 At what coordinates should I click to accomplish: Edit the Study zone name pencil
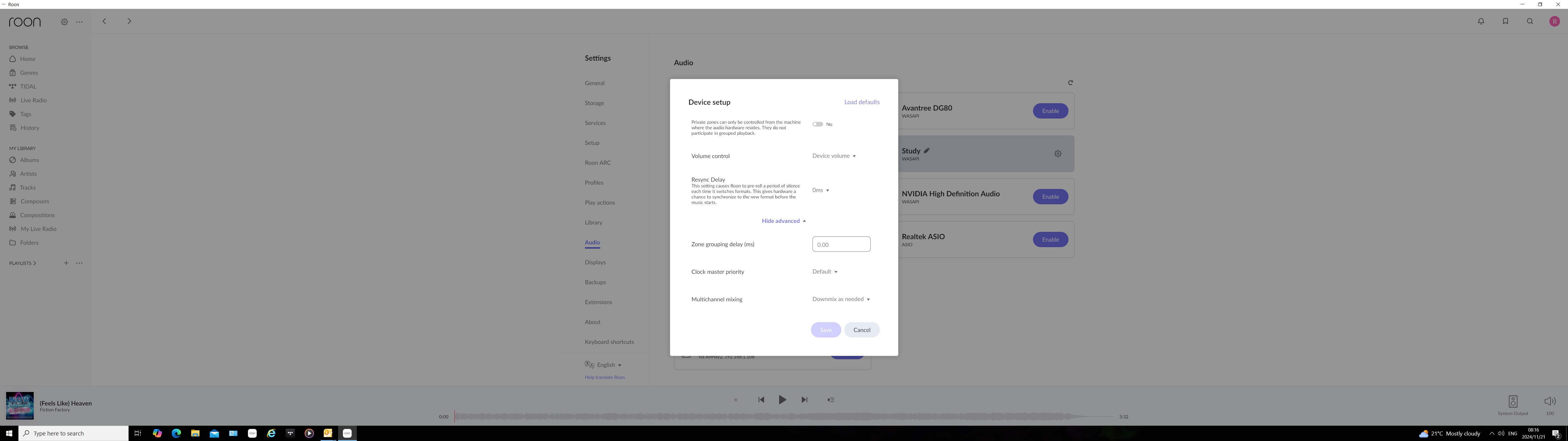tap(926, 150)
